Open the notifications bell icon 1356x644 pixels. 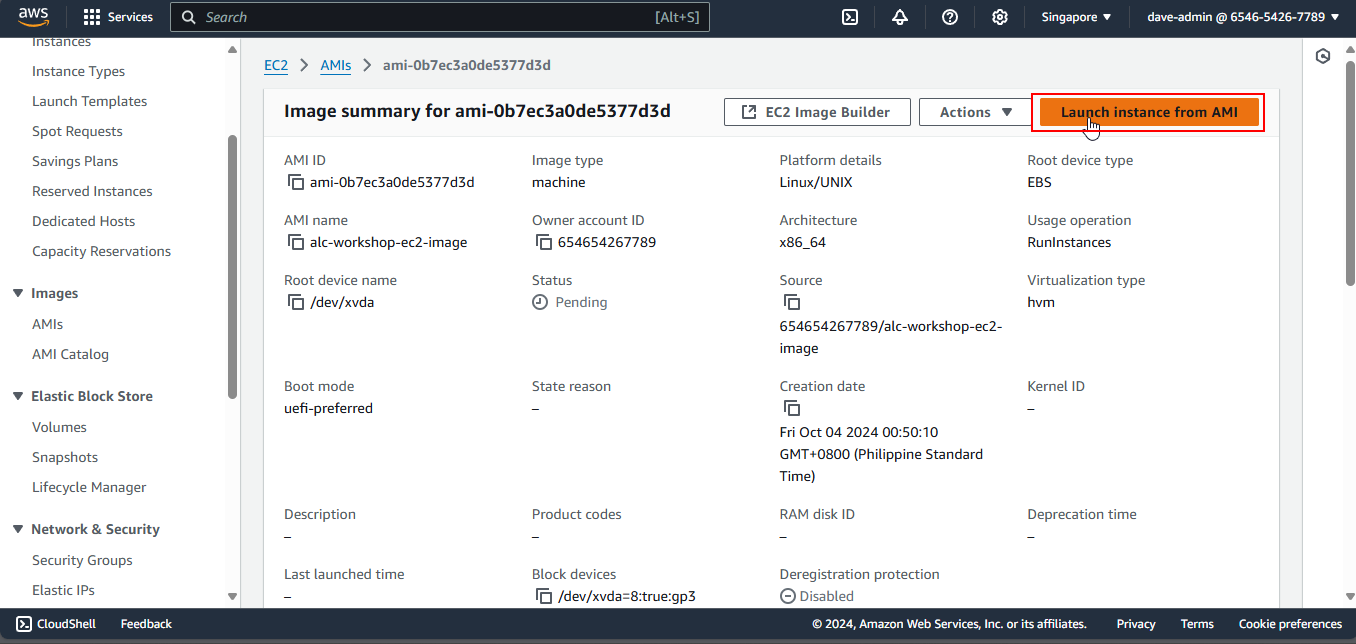tap(900, 17)
